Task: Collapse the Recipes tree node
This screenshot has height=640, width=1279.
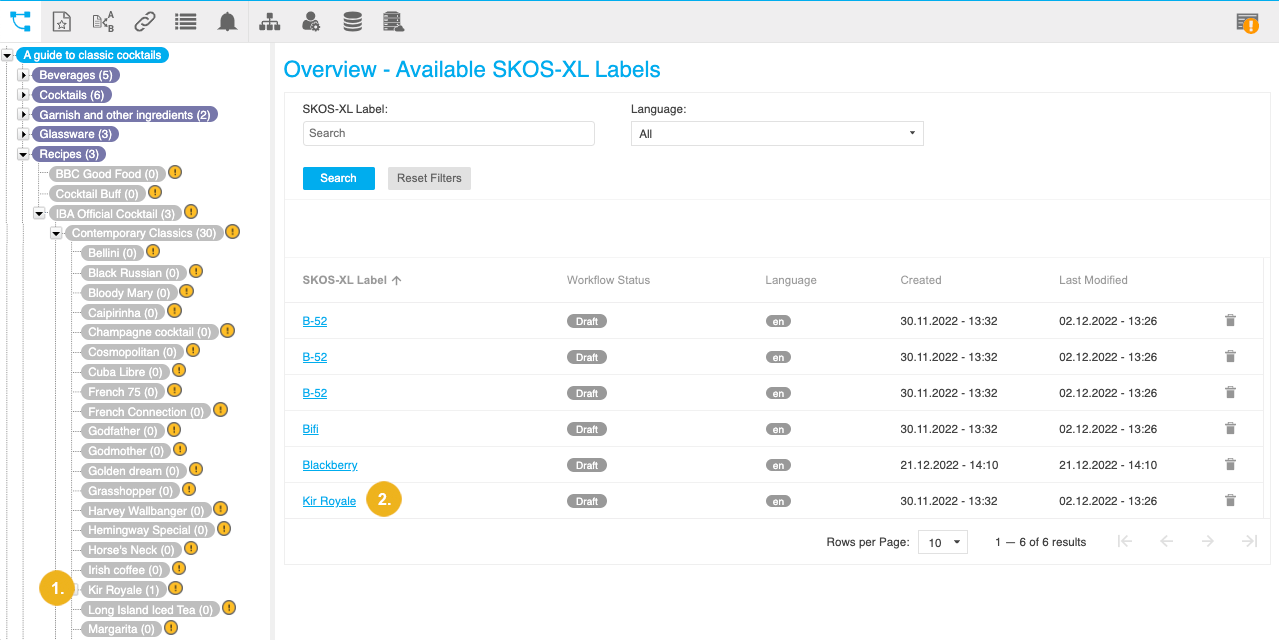Action: click(22, 154)
